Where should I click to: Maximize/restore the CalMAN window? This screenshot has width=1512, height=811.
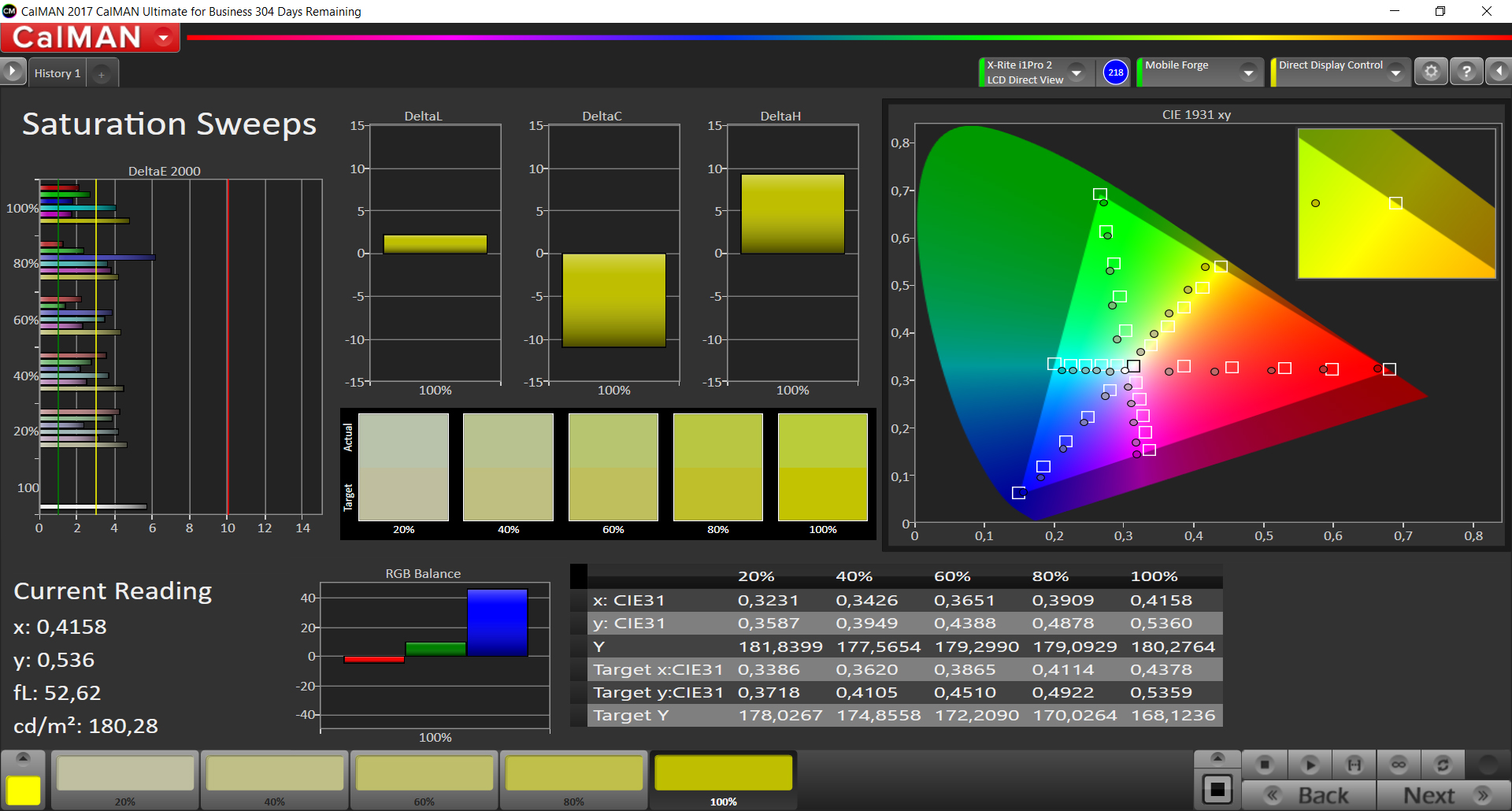1440,11
